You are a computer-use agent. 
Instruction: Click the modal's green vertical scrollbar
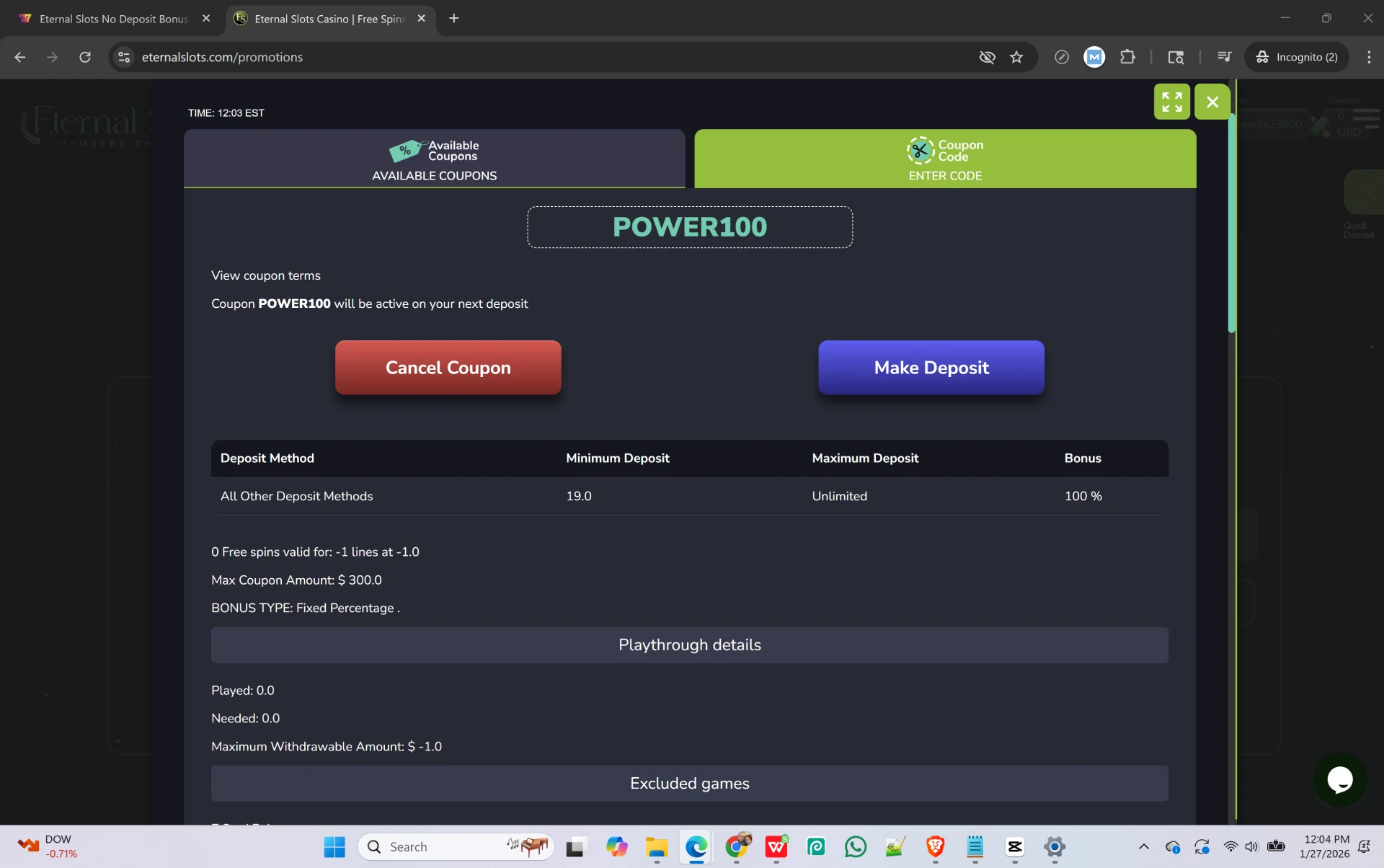1231,223
